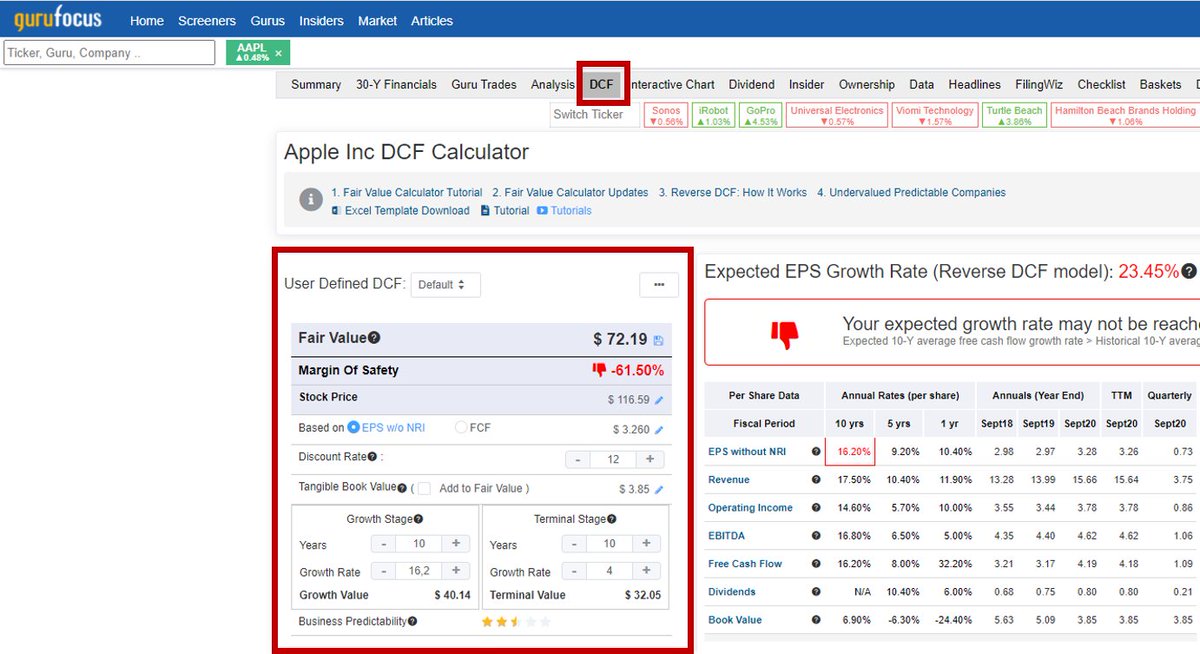
Task: Click the Free Cash Flow row link
Action: [x=745, y=564]
